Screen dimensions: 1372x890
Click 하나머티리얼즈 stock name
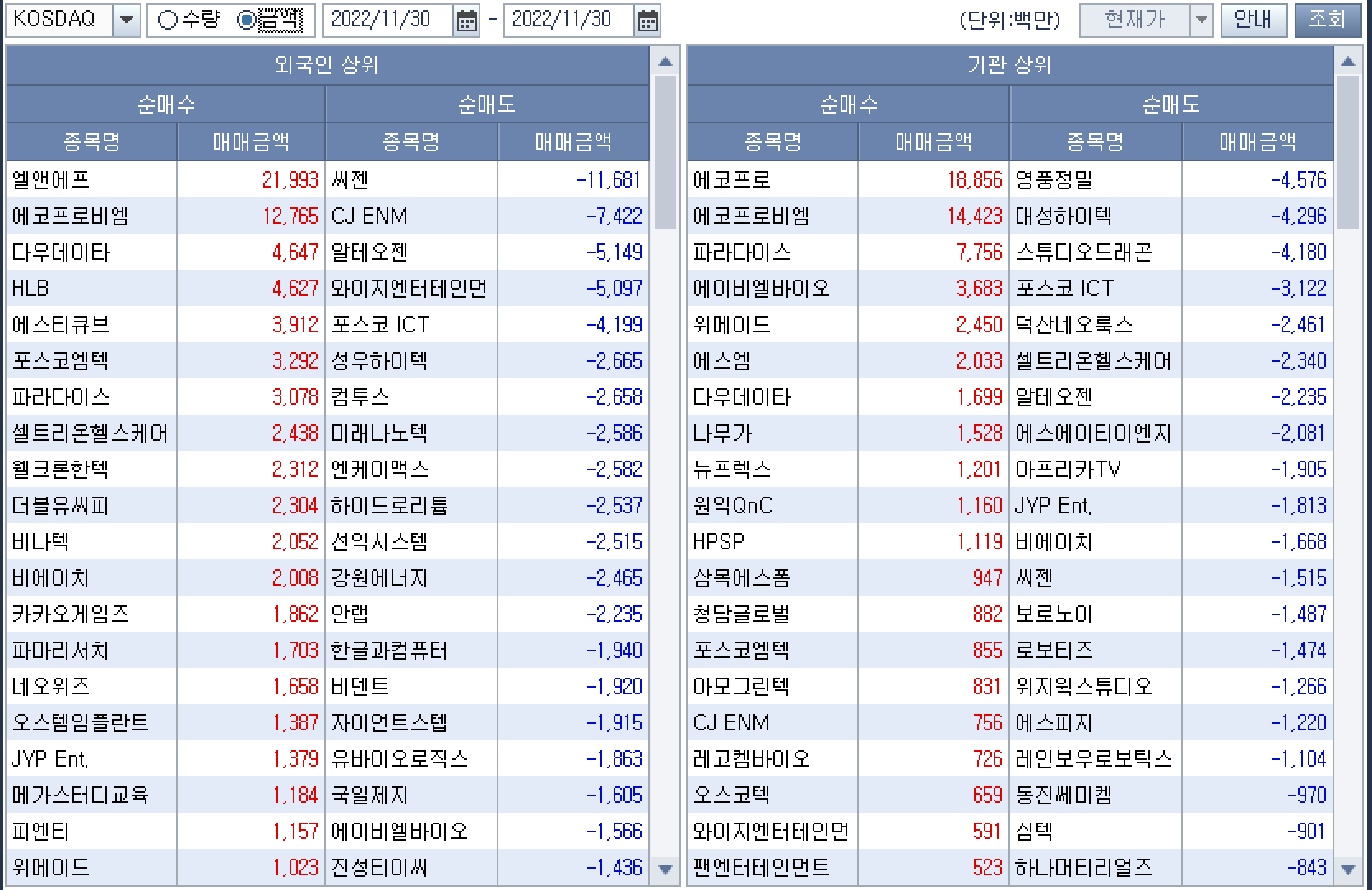click(x=1083, y=867)
